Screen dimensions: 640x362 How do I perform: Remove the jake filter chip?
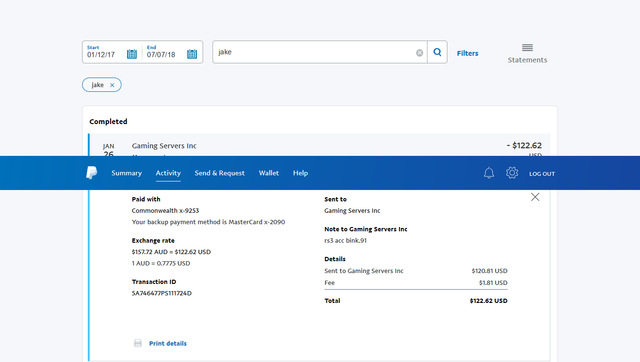point(112,85)
